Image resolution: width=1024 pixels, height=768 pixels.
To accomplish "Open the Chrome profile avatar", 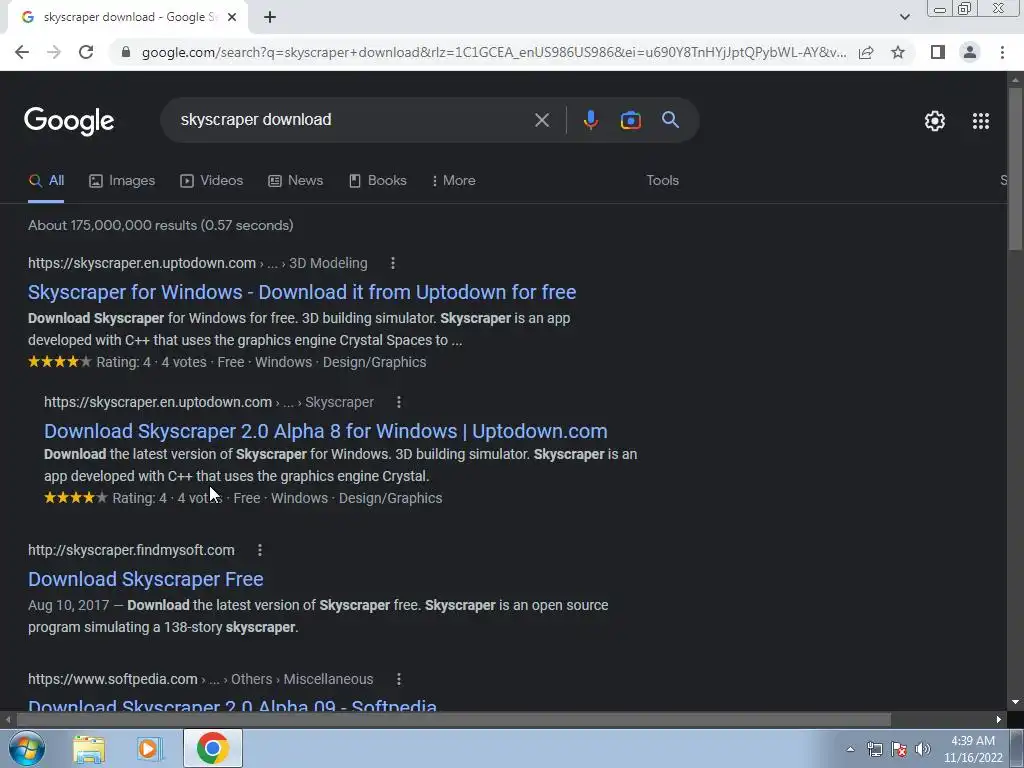I will 970,52.
